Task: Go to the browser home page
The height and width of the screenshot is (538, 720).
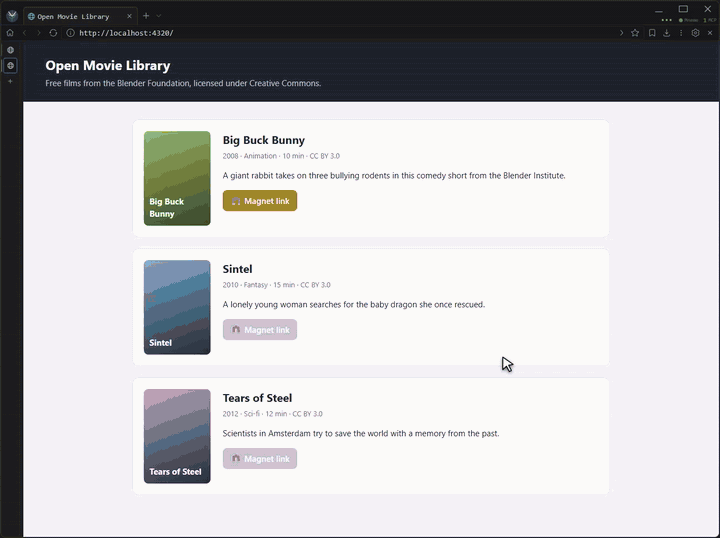Action: 10,33
